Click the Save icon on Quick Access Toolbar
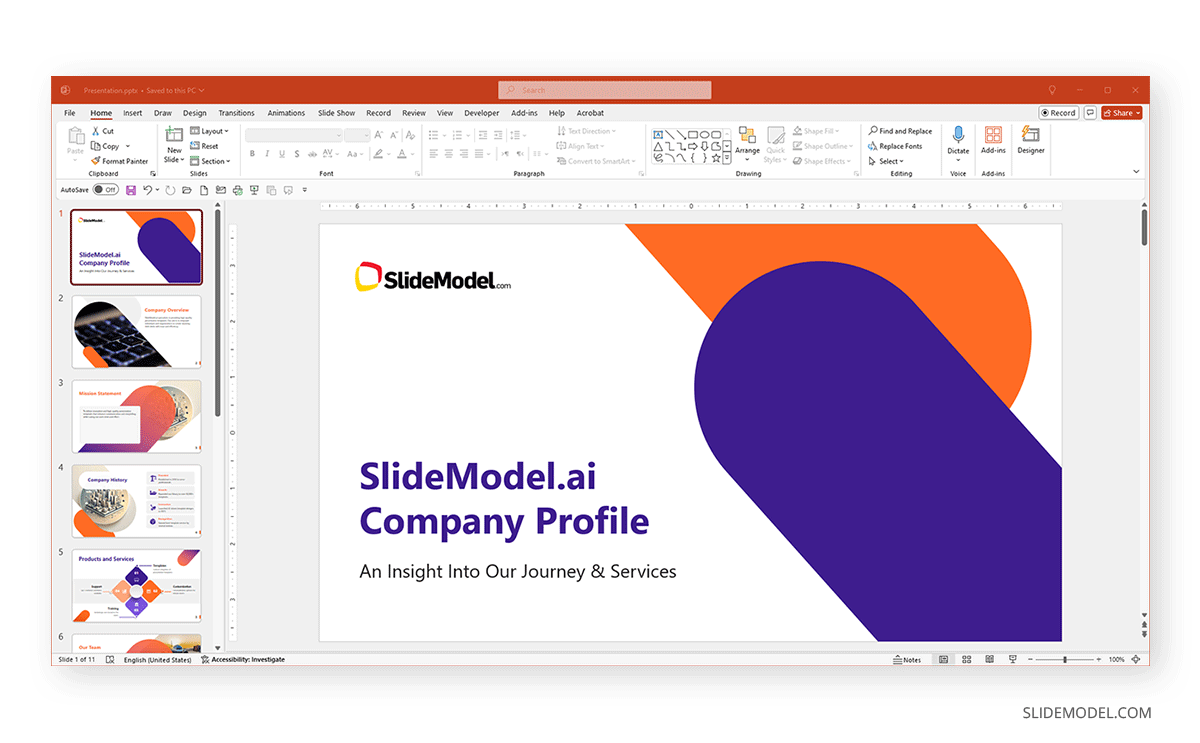 point(131,189)
